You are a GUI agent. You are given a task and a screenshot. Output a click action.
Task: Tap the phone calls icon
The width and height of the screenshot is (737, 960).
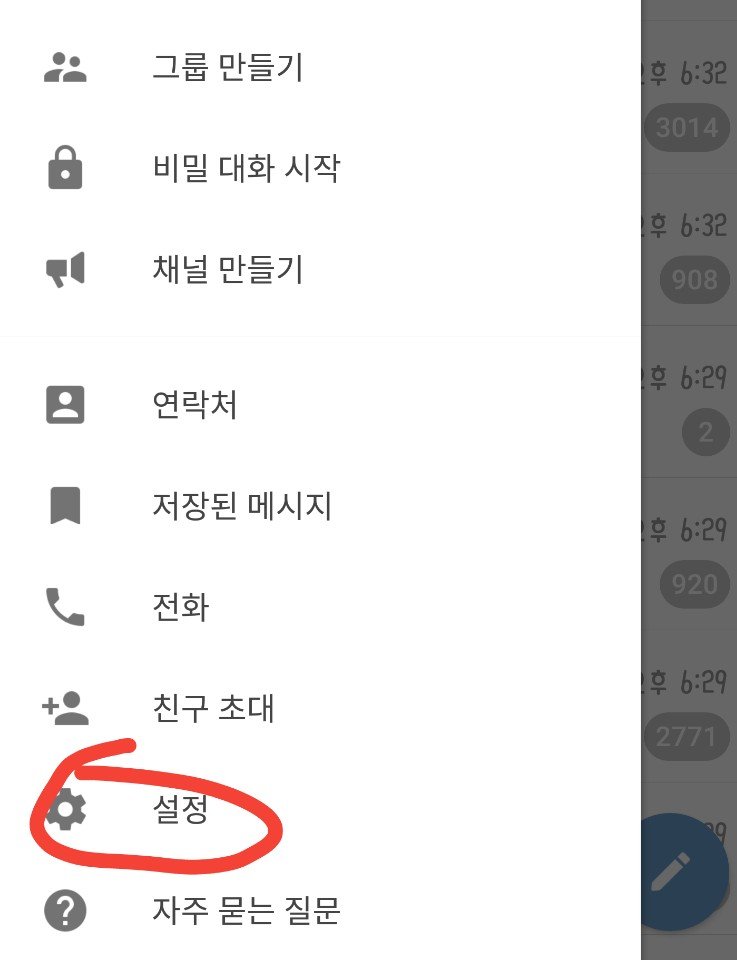(65, 607)
